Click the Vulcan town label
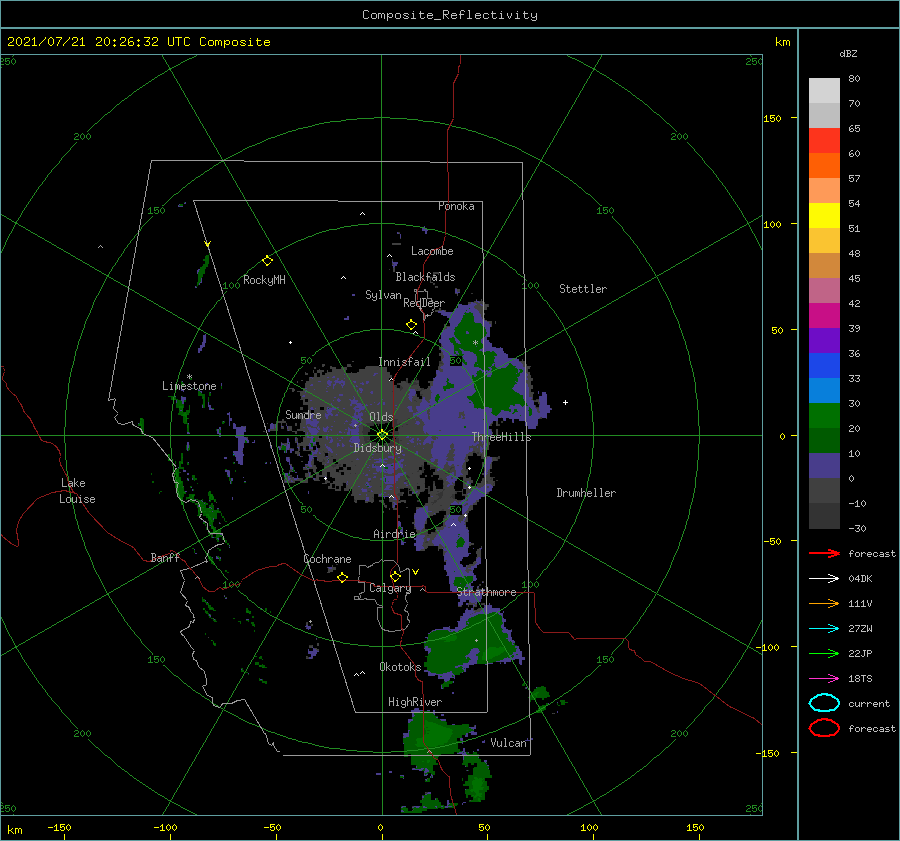The image size is (900, 841). 509,743
